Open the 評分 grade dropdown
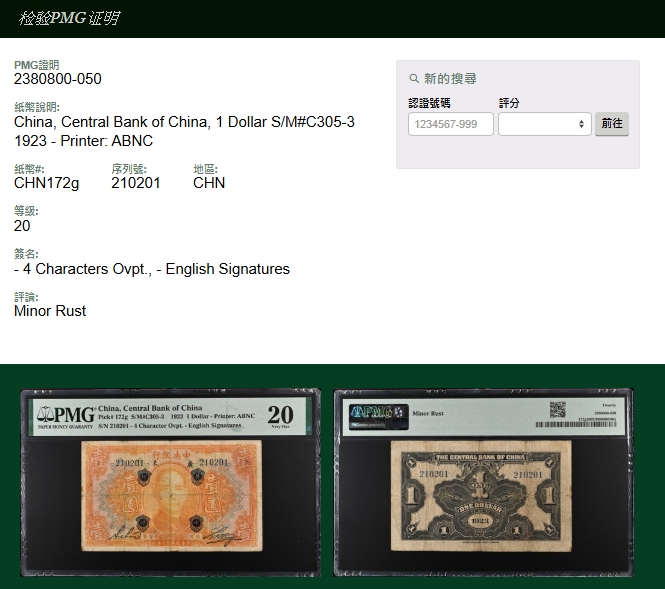 544,124
